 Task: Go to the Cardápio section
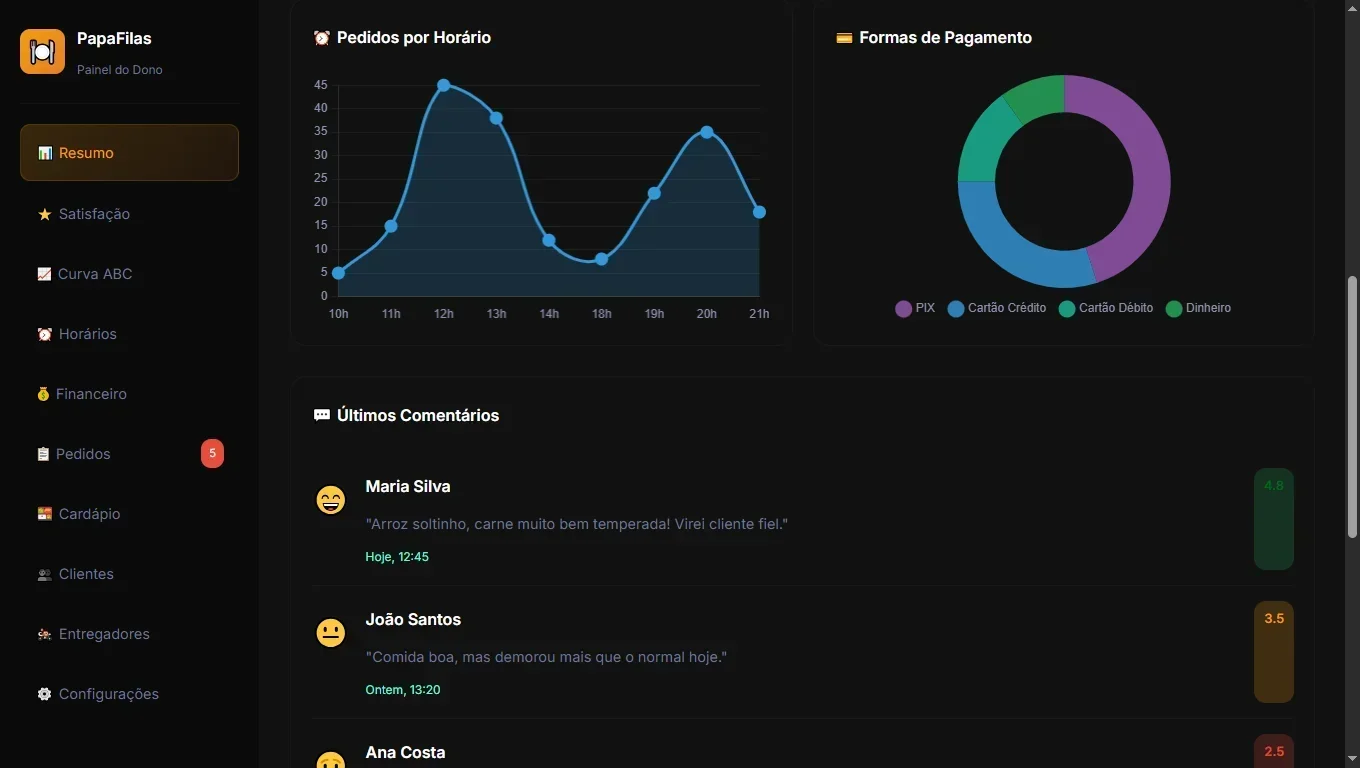tap(89, 514)
